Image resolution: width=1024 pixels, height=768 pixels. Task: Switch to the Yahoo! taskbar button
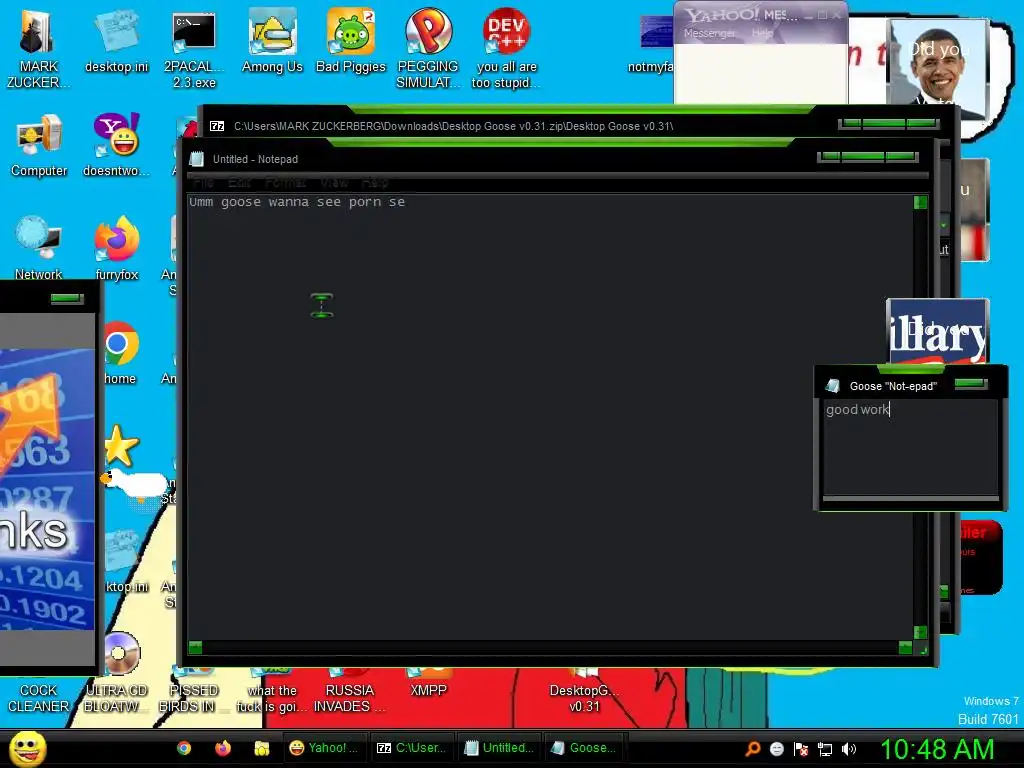point(324,748)
